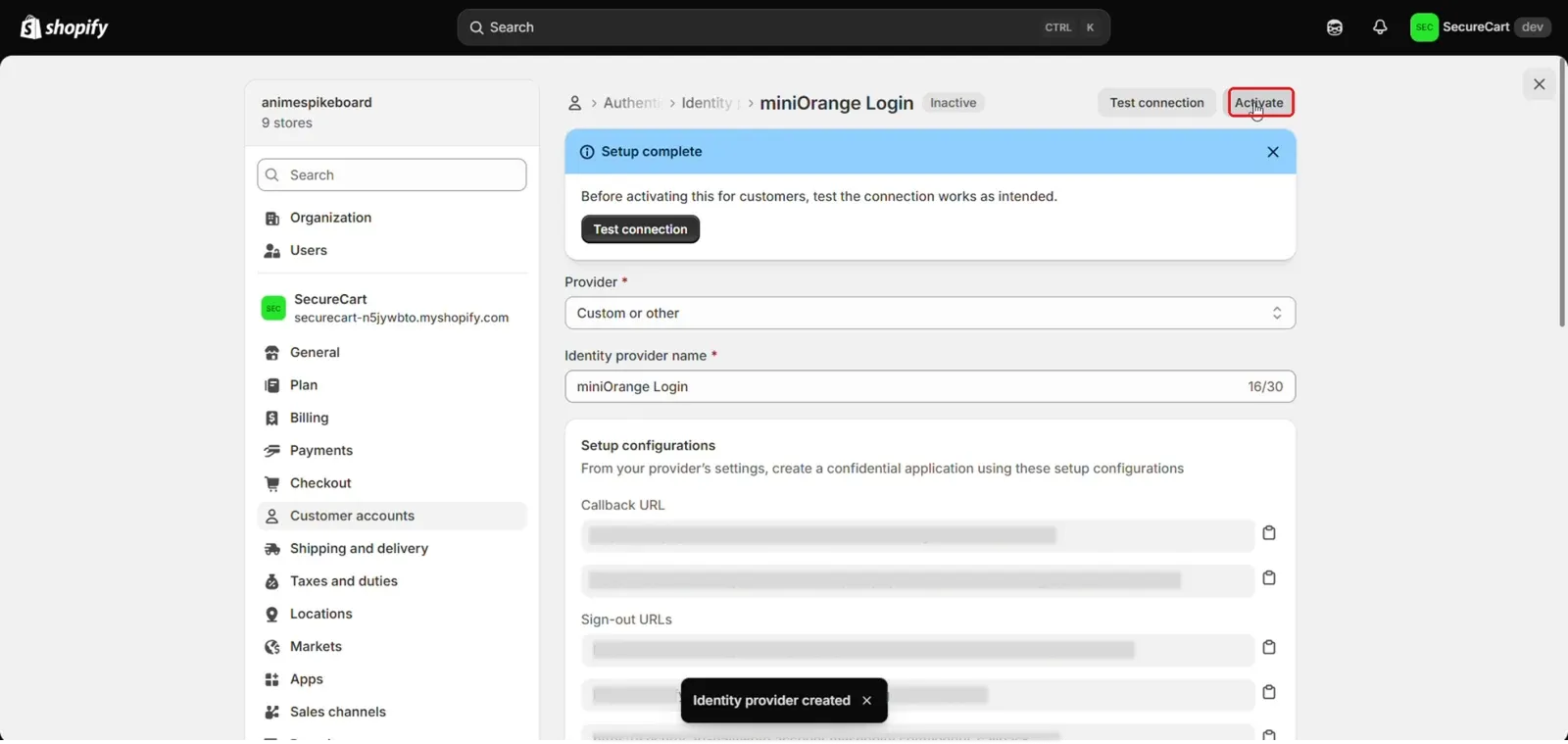Go to Authentication breadcrumb
Viewport: 1568px width, 744px height.
pos(631,103)
